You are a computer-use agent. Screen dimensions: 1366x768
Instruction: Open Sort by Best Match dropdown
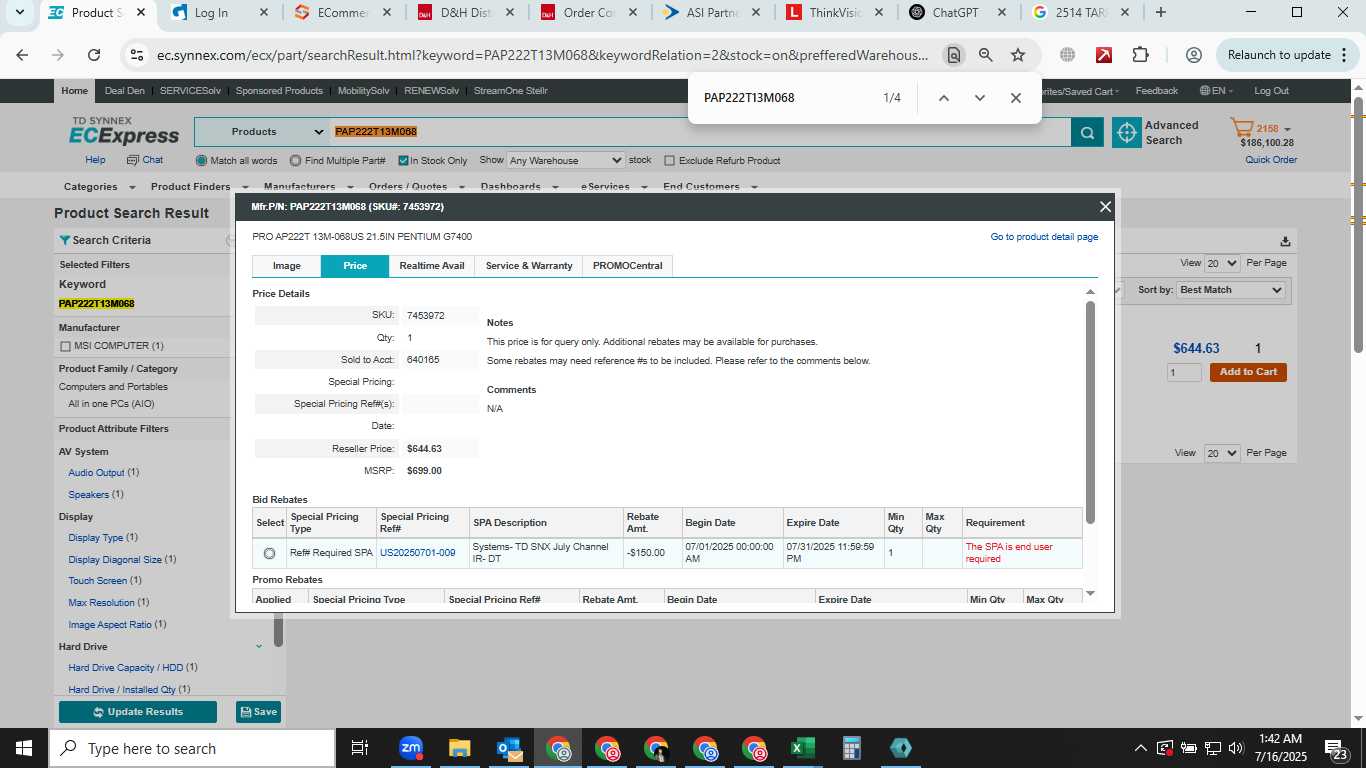(1231, 290)
